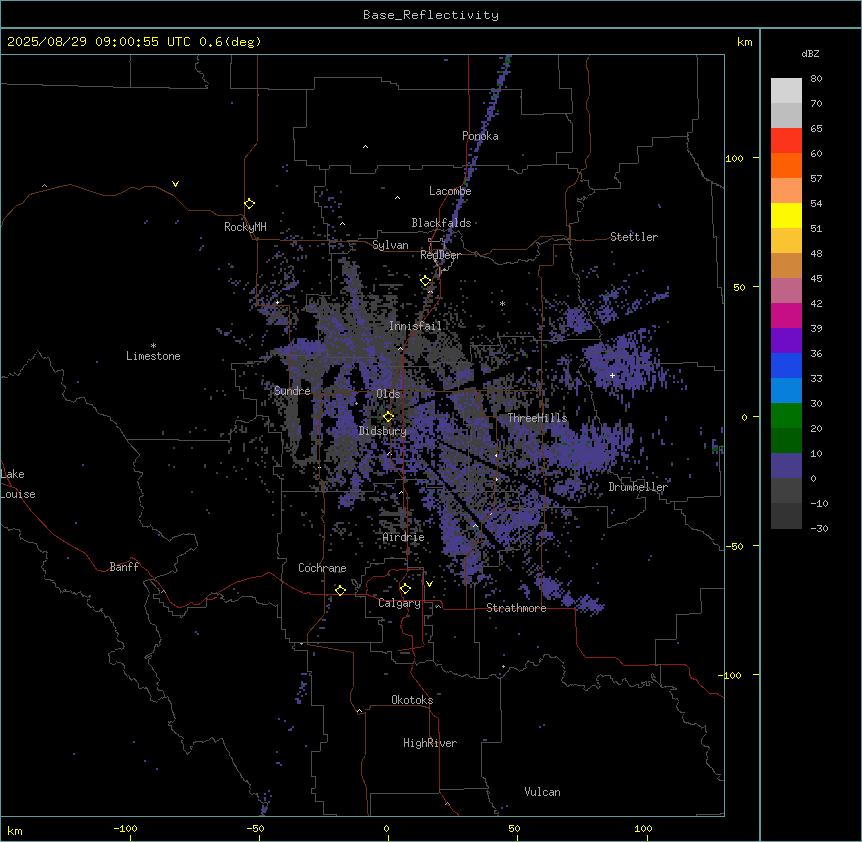Viewport: 862px width, 842px height.
Task: Click the RockyMH label
Action: (245, 227)
